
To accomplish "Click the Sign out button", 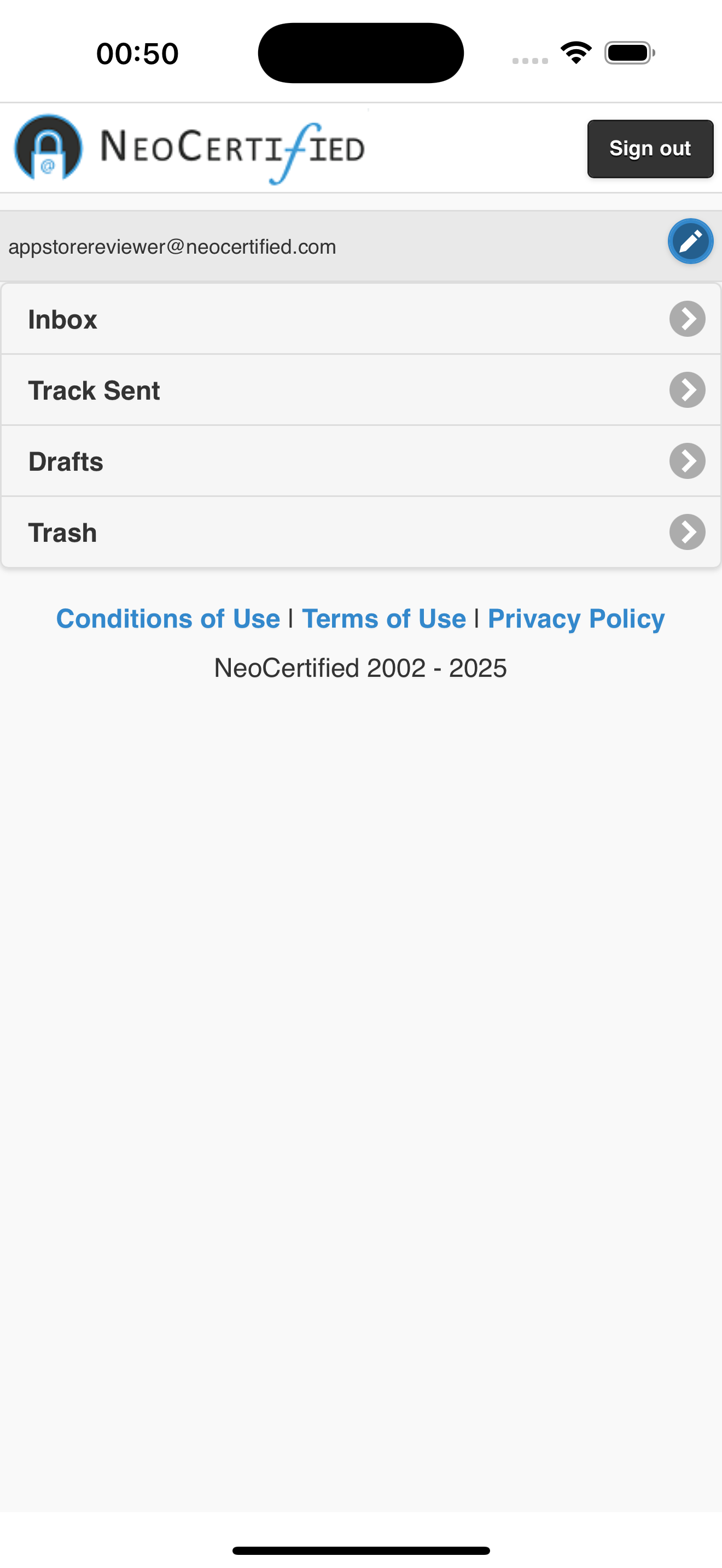I will coord(650,149).
